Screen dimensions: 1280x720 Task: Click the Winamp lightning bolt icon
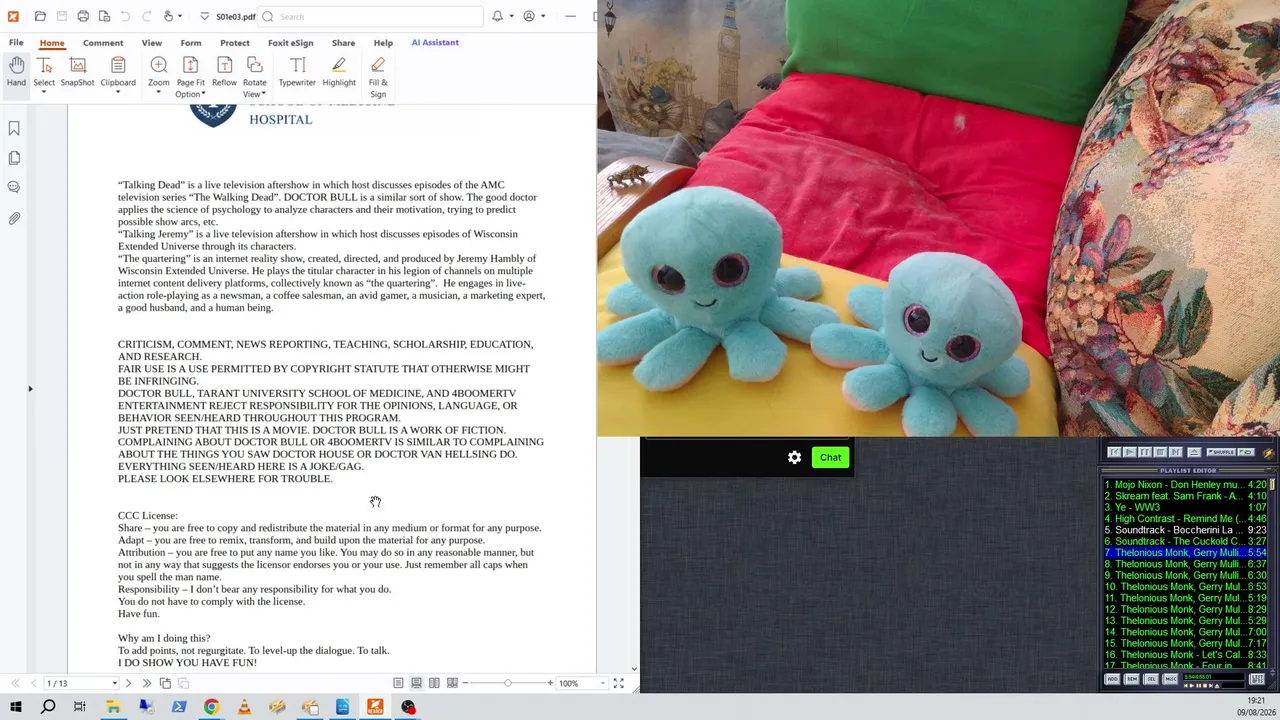point(1268,452)
